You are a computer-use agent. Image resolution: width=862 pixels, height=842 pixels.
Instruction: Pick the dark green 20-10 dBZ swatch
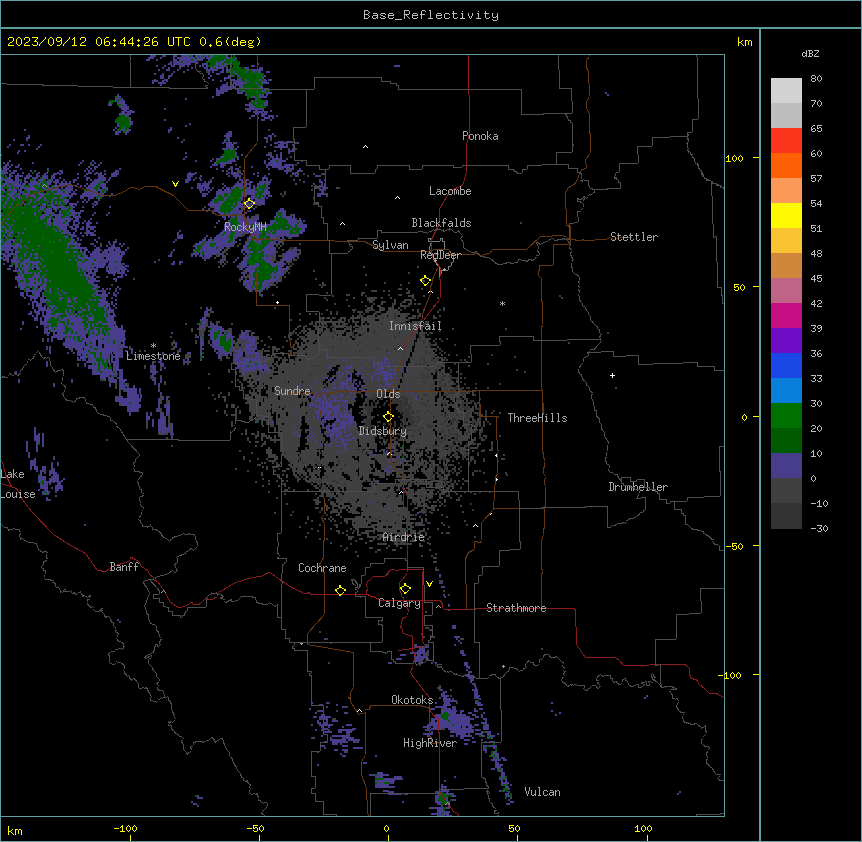[x=786, y=441]
